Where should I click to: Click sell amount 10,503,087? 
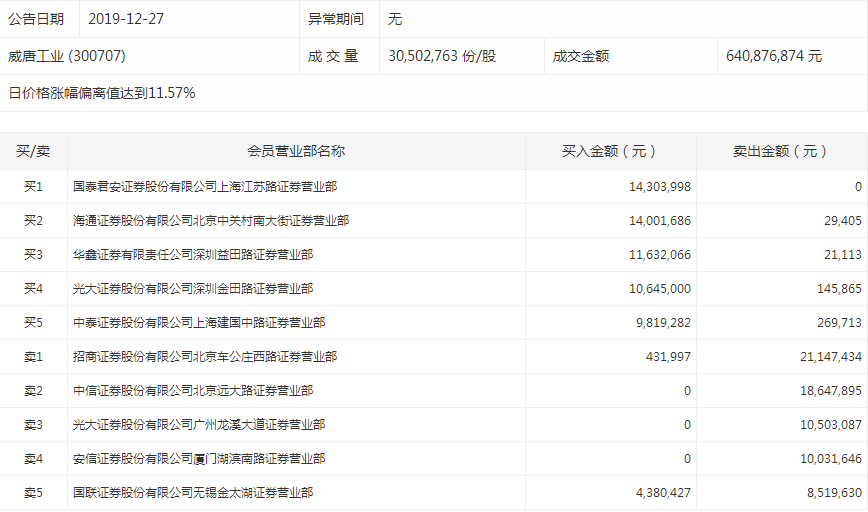[831, 425]
